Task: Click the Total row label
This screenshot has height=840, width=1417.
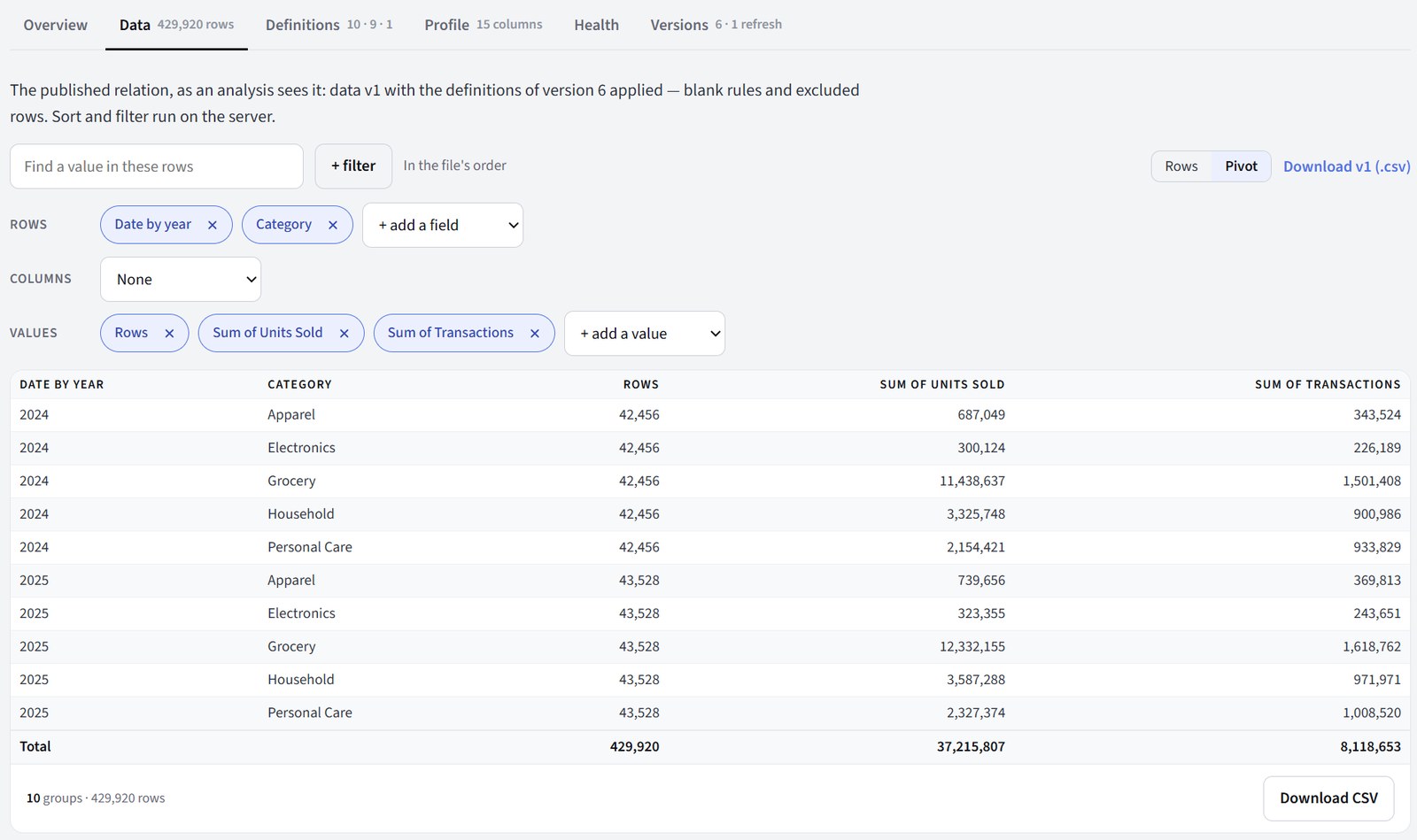Action: pyautogui.click(x=35, y=747)
